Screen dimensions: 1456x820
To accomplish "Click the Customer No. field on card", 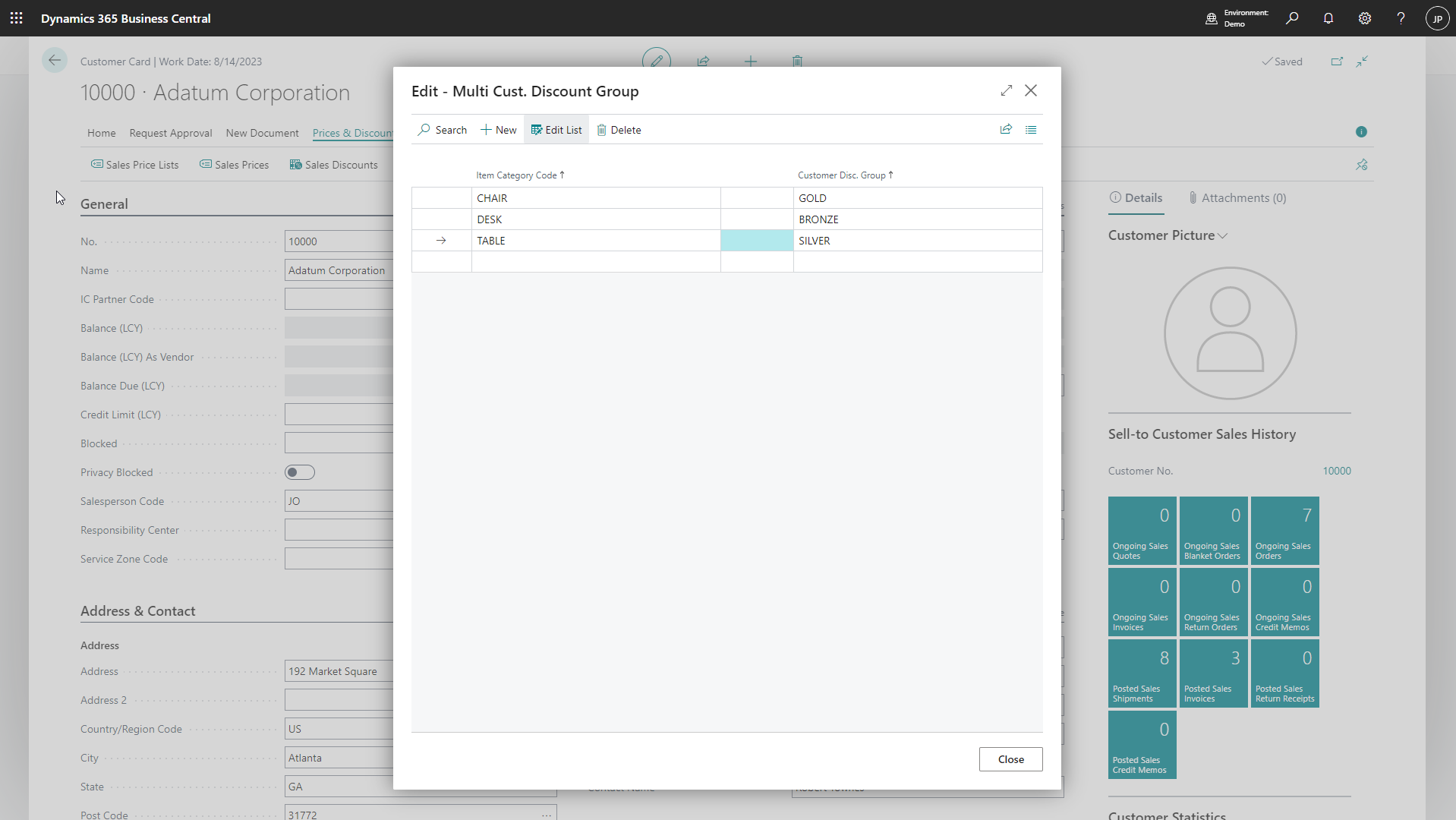I will pos(339,241).
